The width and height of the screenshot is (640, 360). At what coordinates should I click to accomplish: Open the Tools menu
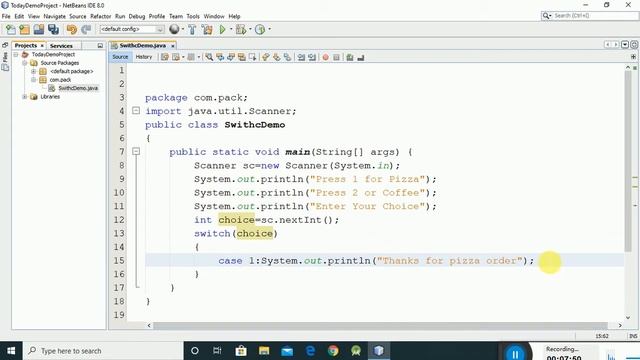[x=193, y=16]
